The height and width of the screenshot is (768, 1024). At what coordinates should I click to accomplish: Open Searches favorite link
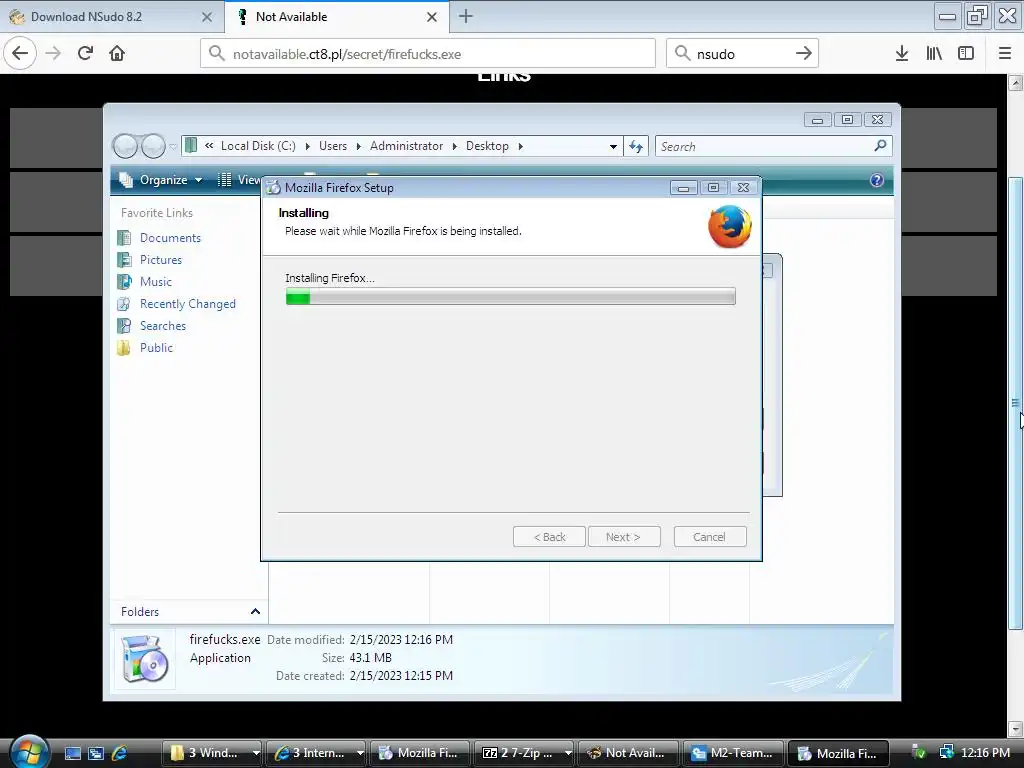[163, 326]
